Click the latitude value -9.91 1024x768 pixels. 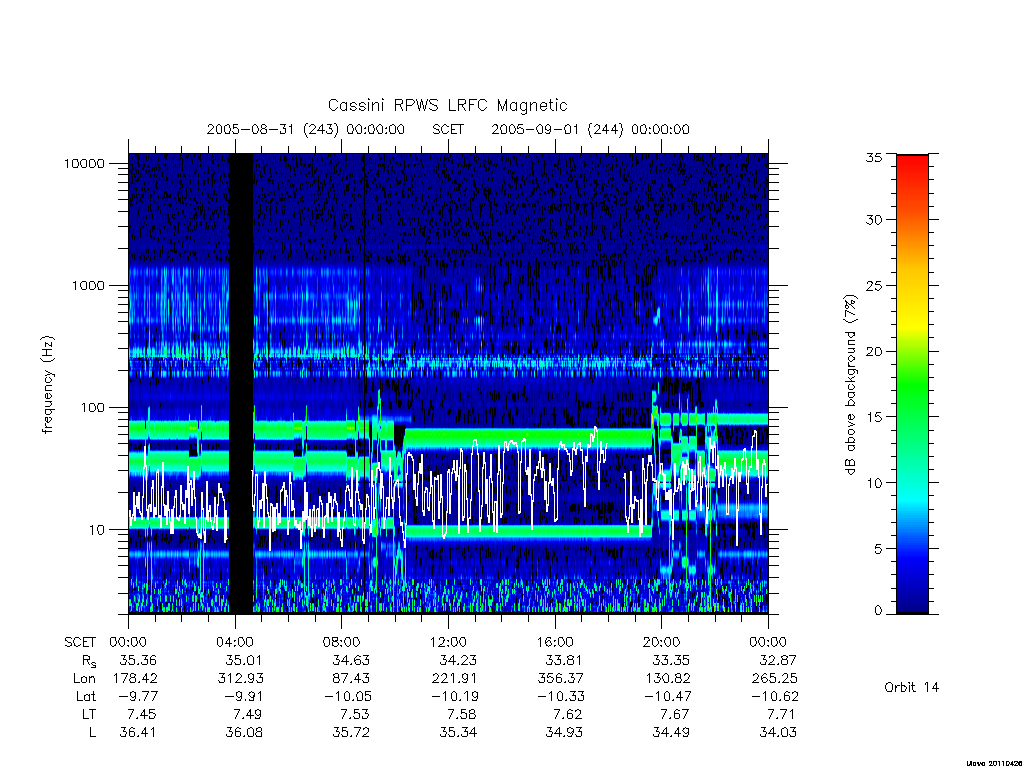244,697
